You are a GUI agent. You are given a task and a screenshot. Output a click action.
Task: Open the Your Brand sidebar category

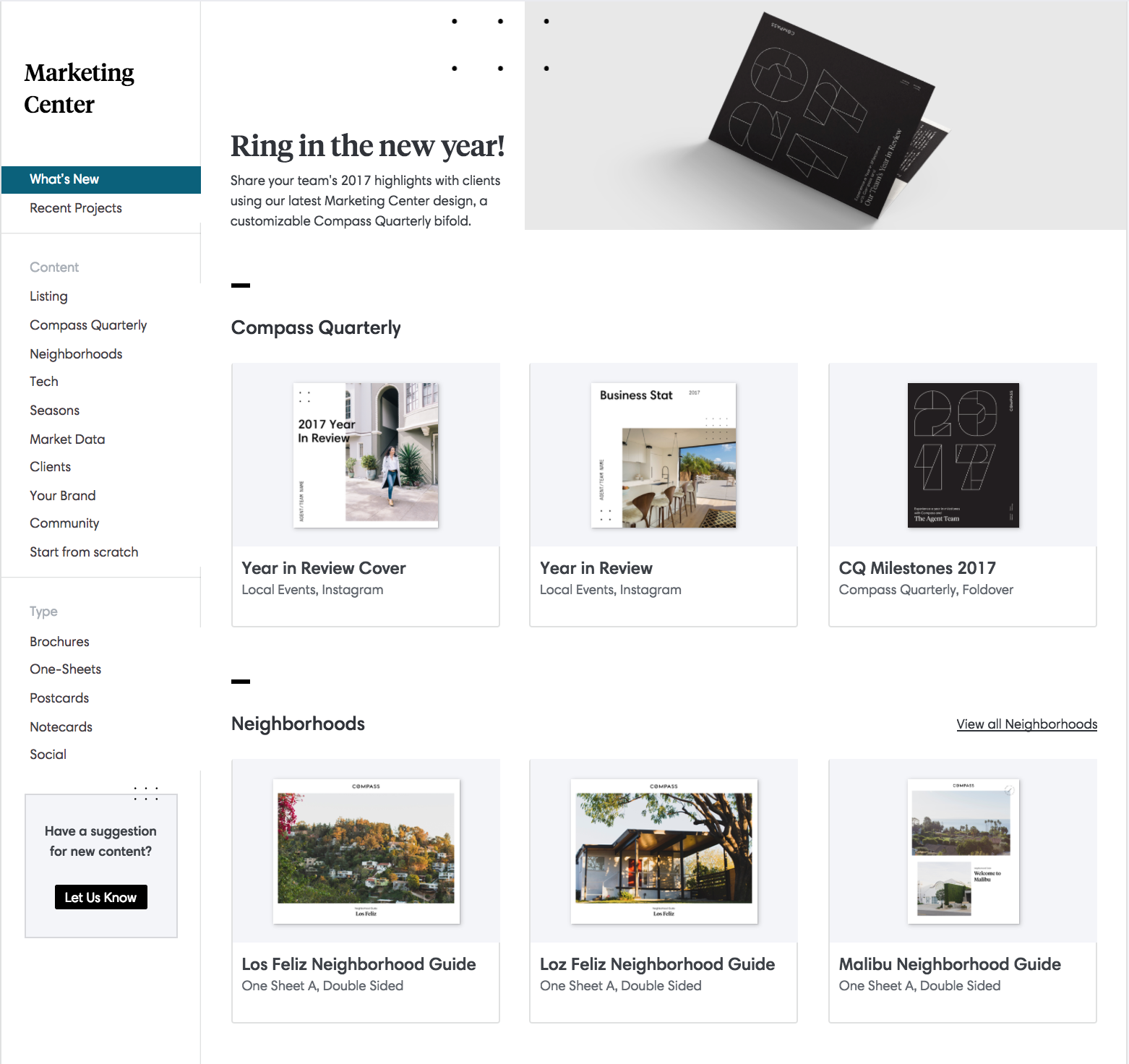click(63, 496)
